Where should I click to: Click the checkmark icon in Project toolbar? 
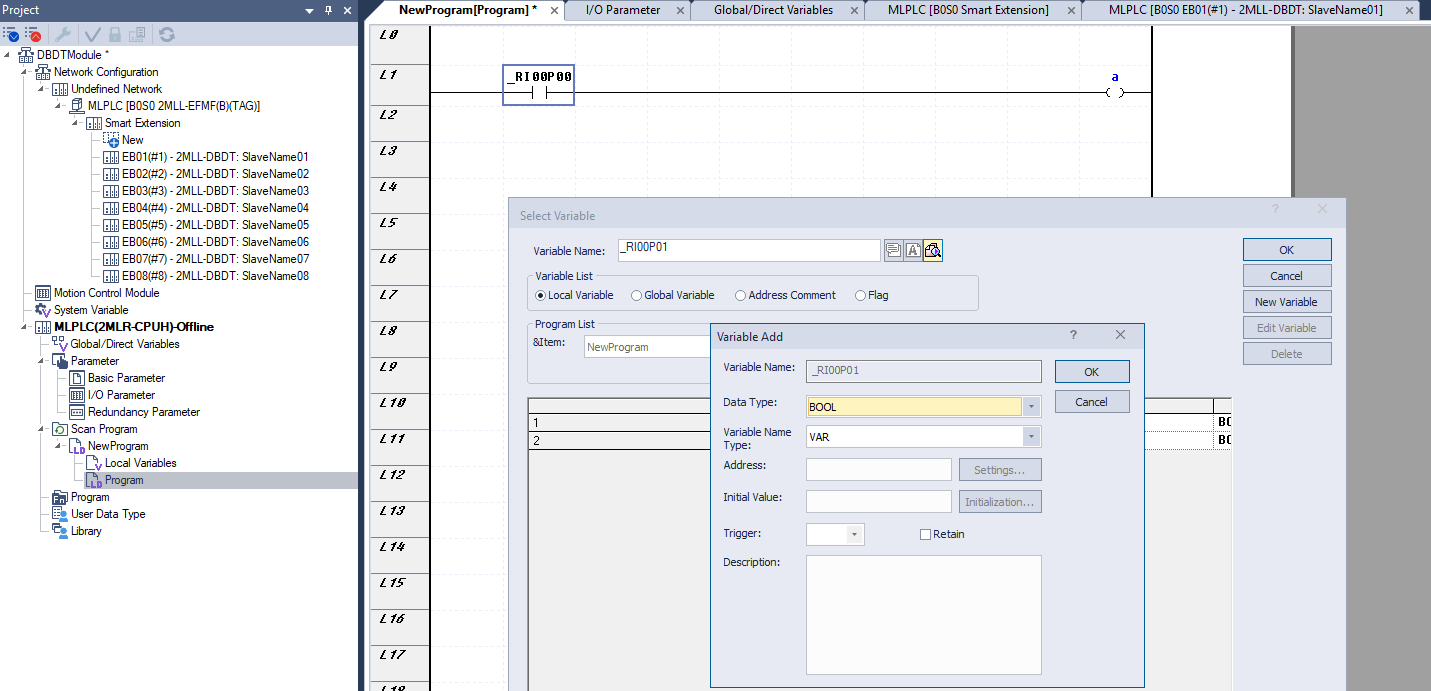93,34
